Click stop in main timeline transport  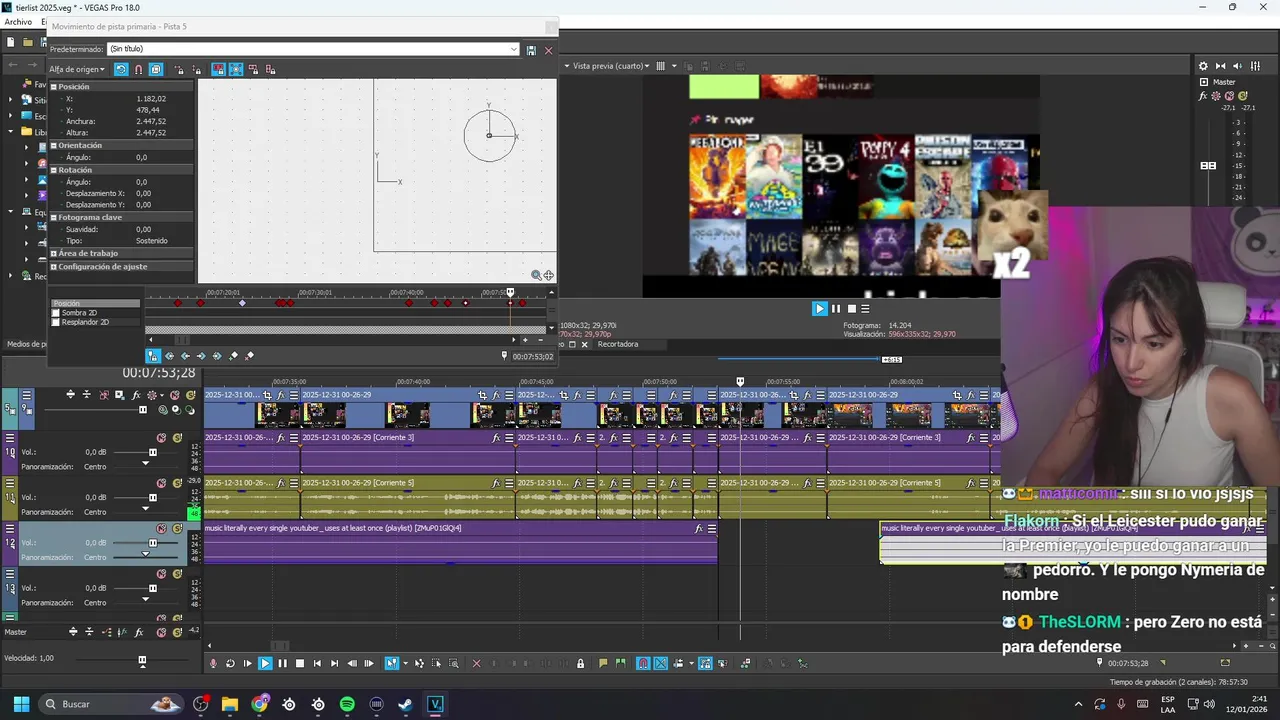tap(299, 663)
